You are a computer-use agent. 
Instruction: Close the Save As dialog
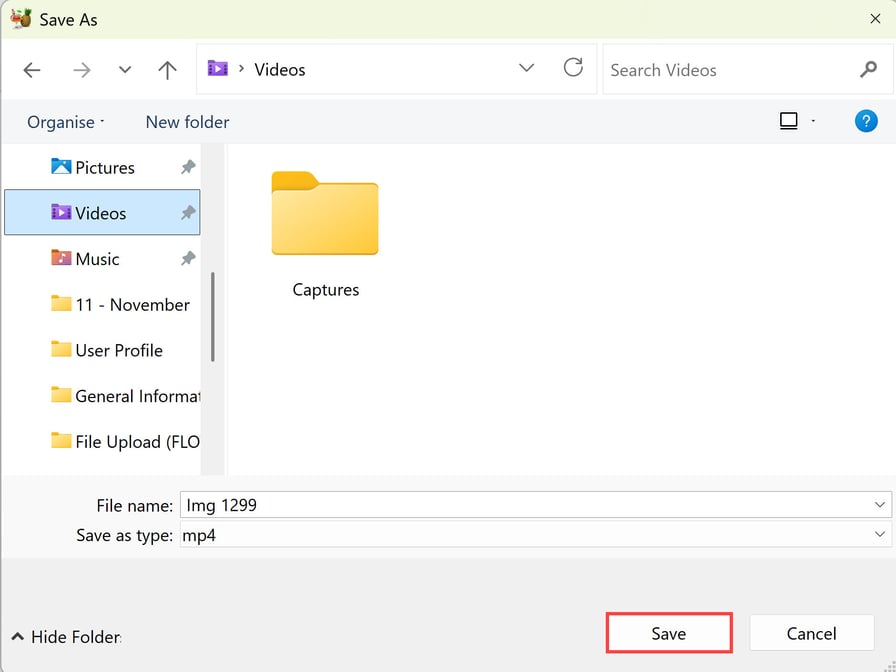(x=875, y=19)
